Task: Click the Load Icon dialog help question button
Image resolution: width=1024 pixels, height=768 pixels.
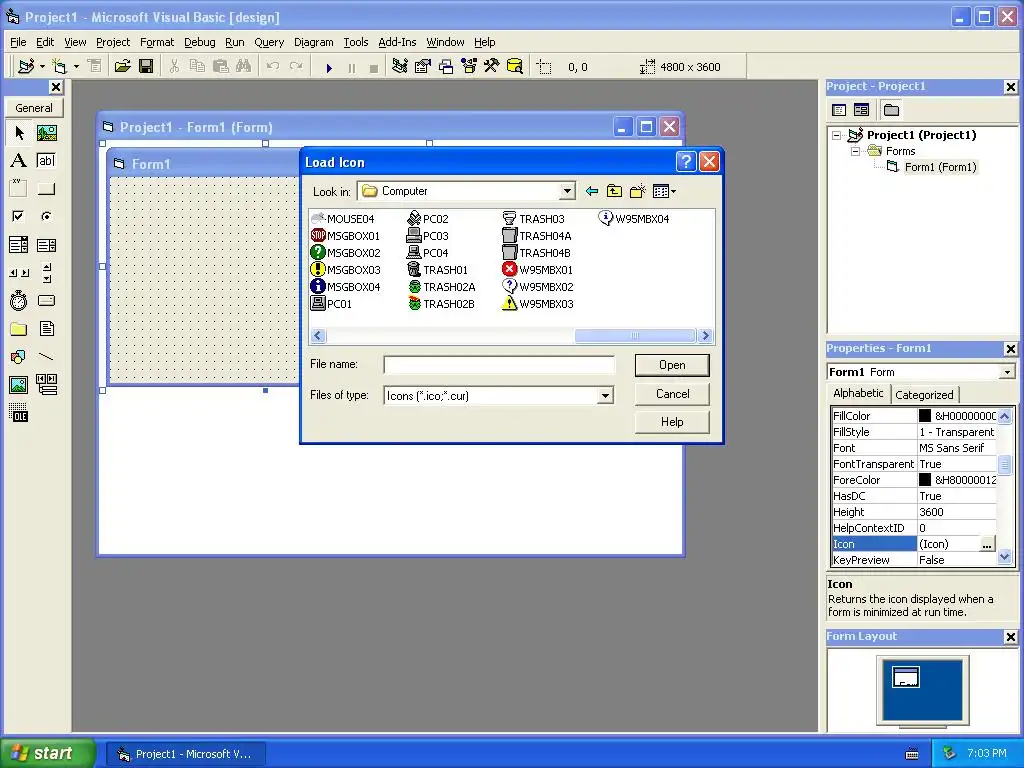Action: tap(686, 161)
